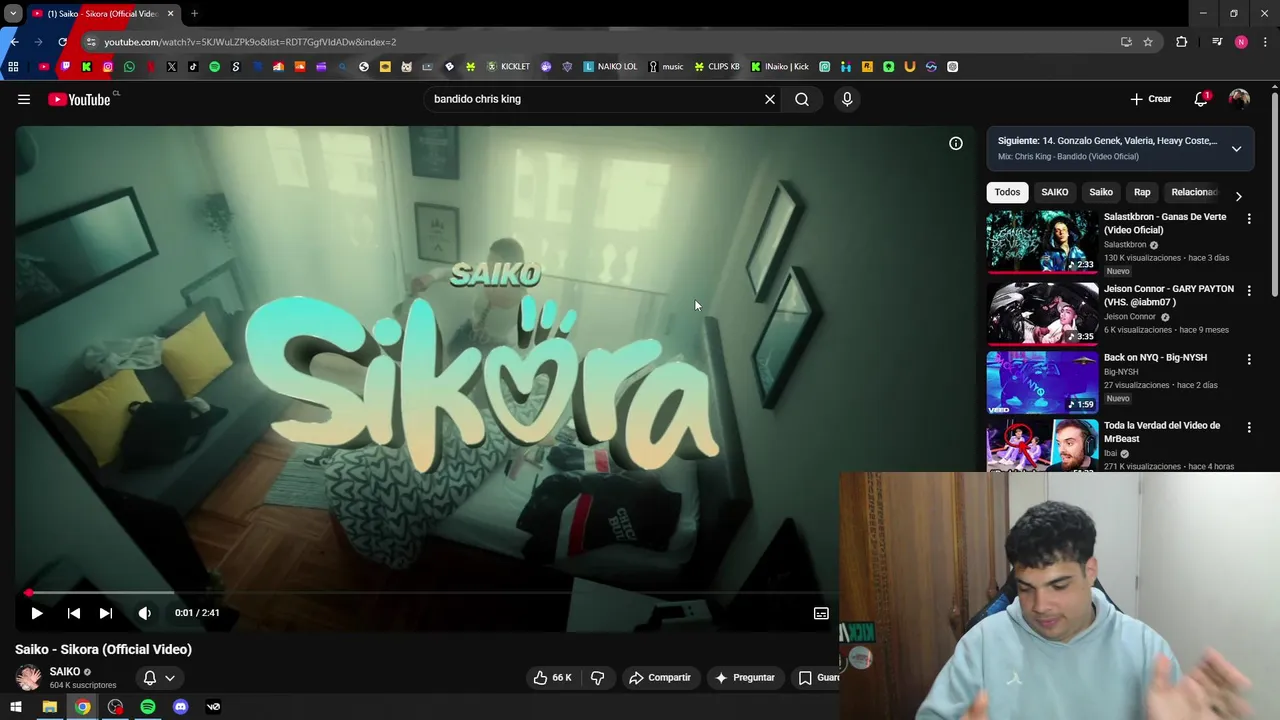Open a new browser tab
The image size is (1280, 720).
point(194,14)
